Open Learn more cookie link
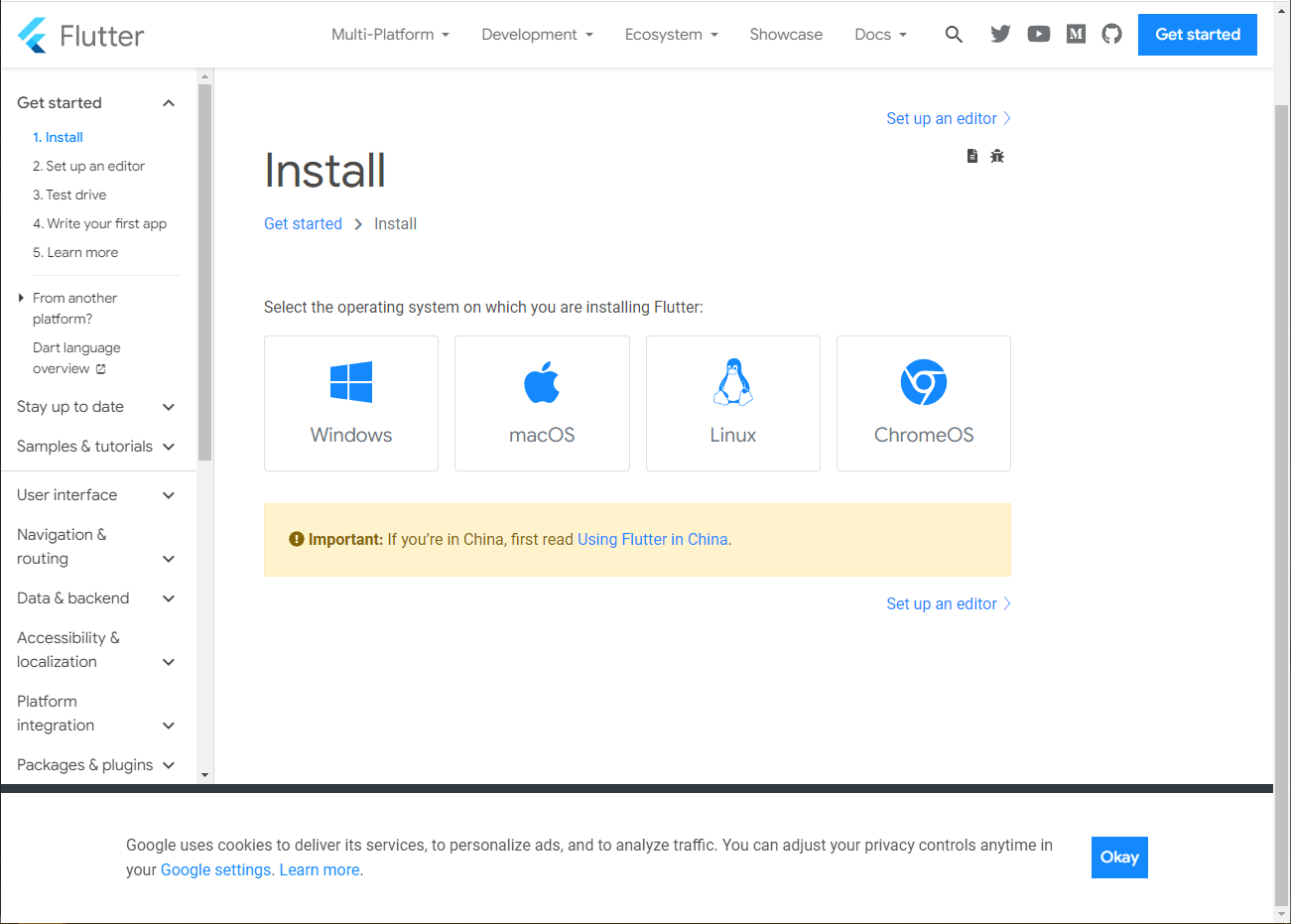This screenshot has height=924, width=1291. click(x=320, y=870)
